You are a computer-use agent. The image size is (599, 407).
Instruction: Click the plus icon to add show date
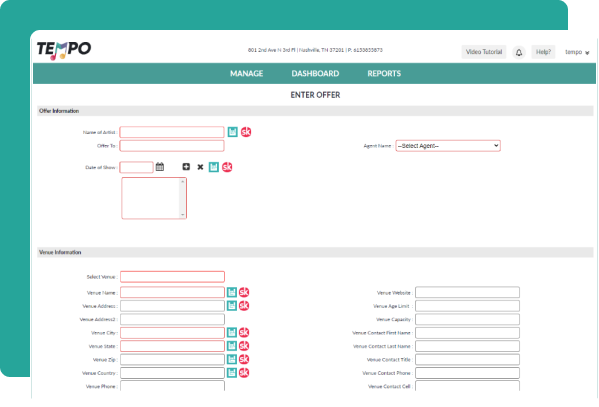coord(186,167)
